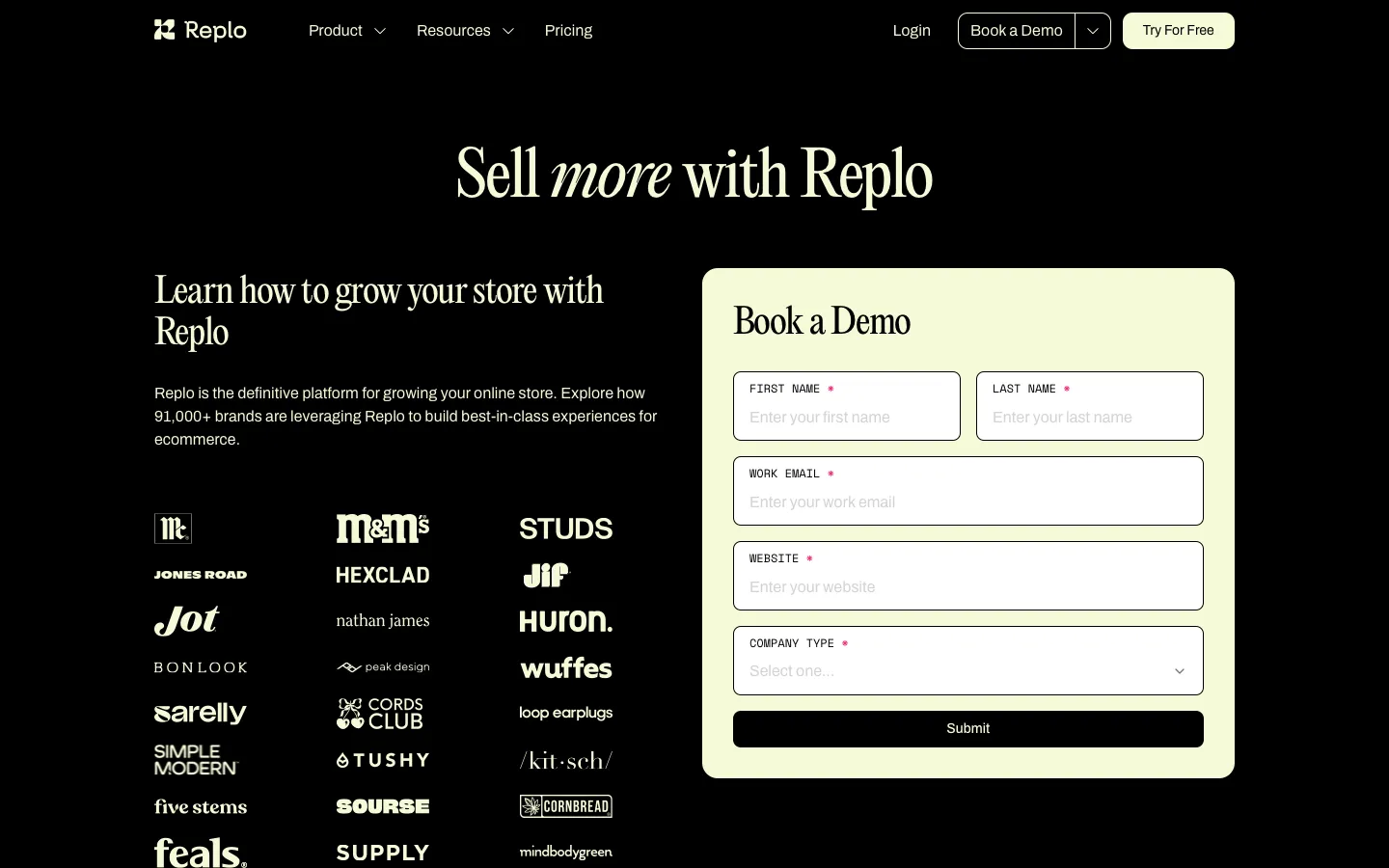
Task: Click the mindbodygreen logo
Action: pyautogui.click(x=566, y=853)
